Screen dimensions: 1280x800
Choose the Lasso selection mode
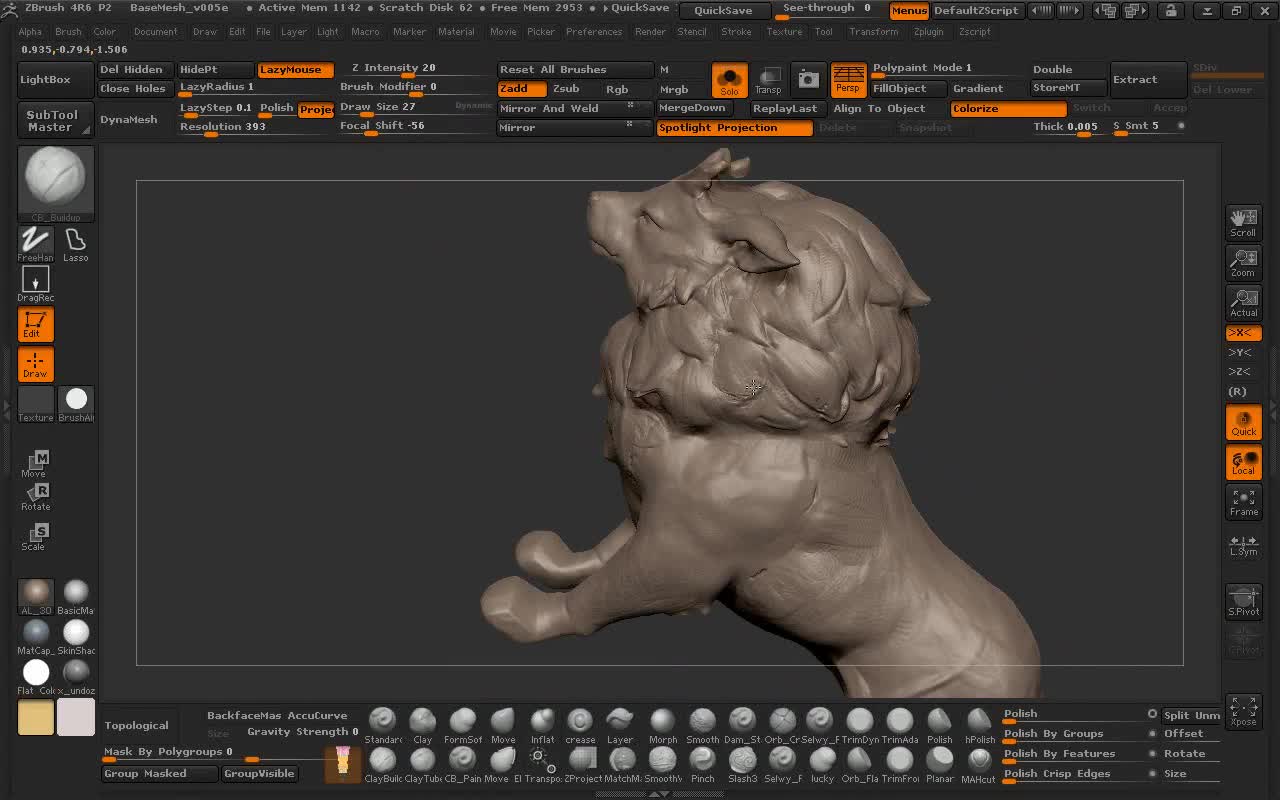tap(76, 244)
